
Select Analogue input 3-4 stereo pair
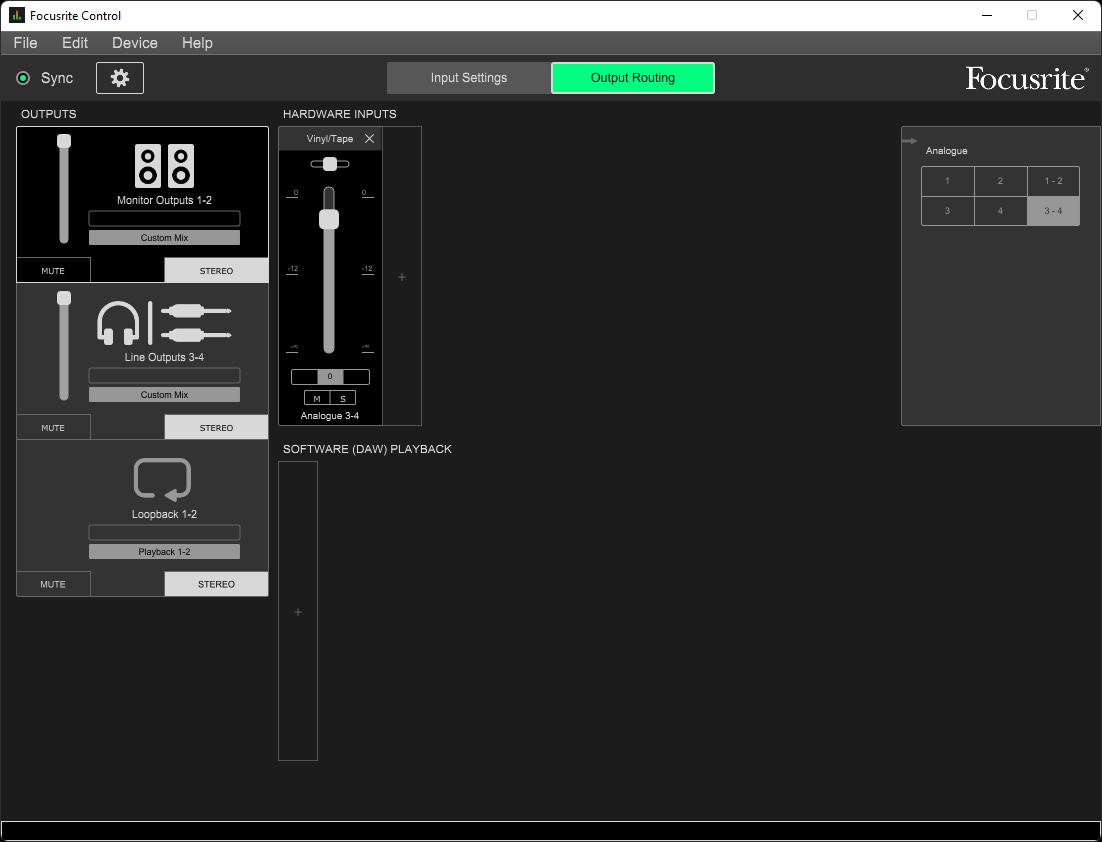[x=1054, y=211]
